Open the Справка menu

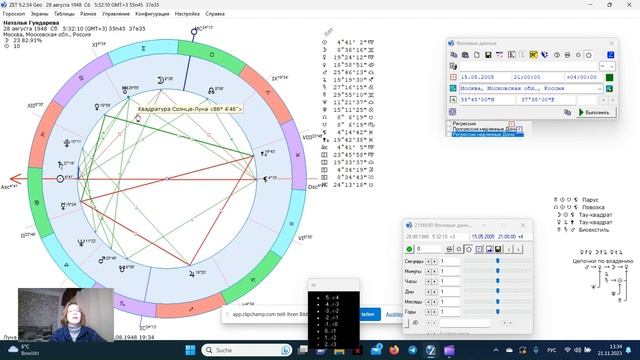[215, 14]
